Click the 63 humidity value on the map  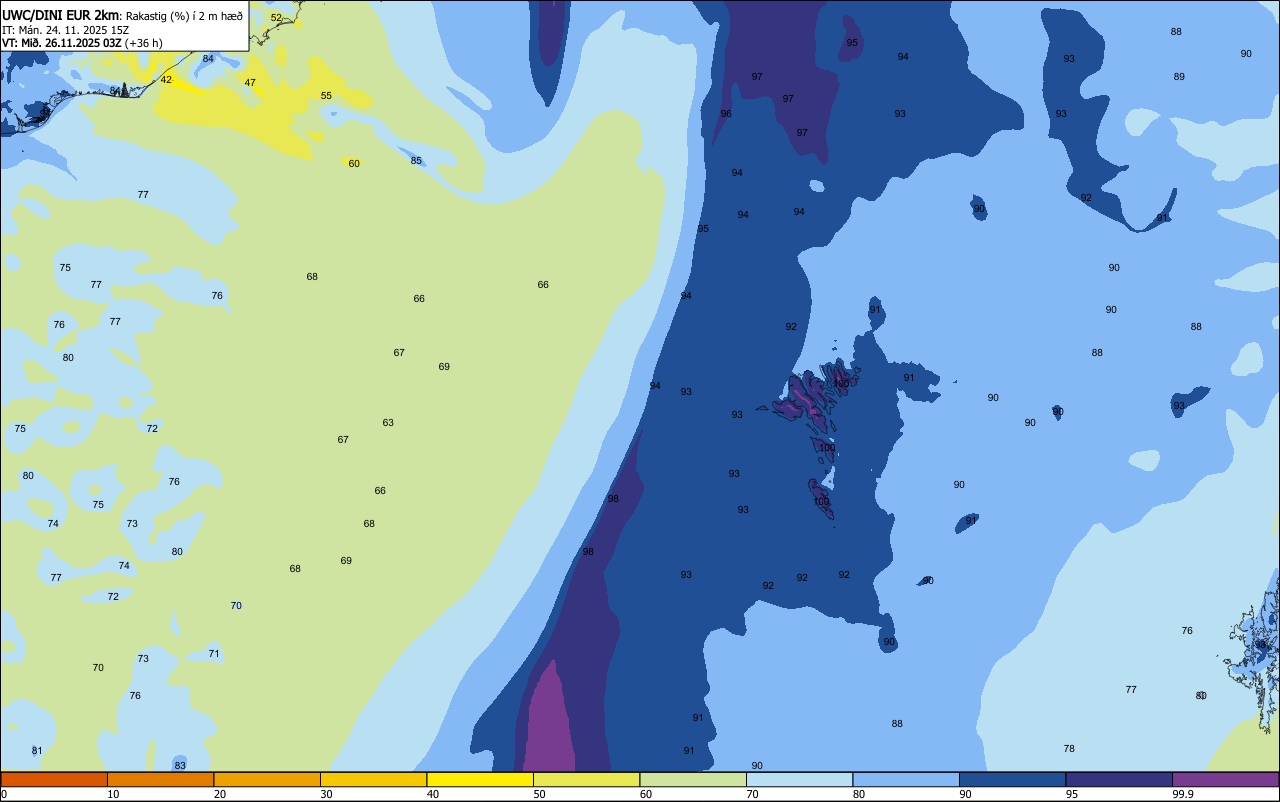click(388, 423)
